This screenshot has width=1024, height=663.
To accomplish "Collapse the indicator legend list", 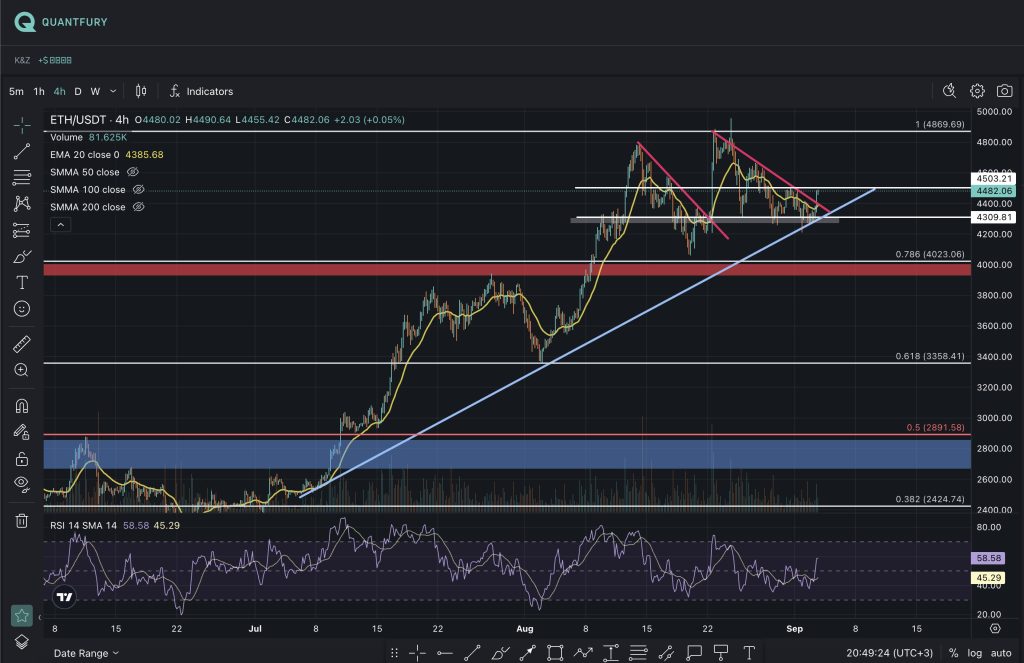I will pos(60,225).
